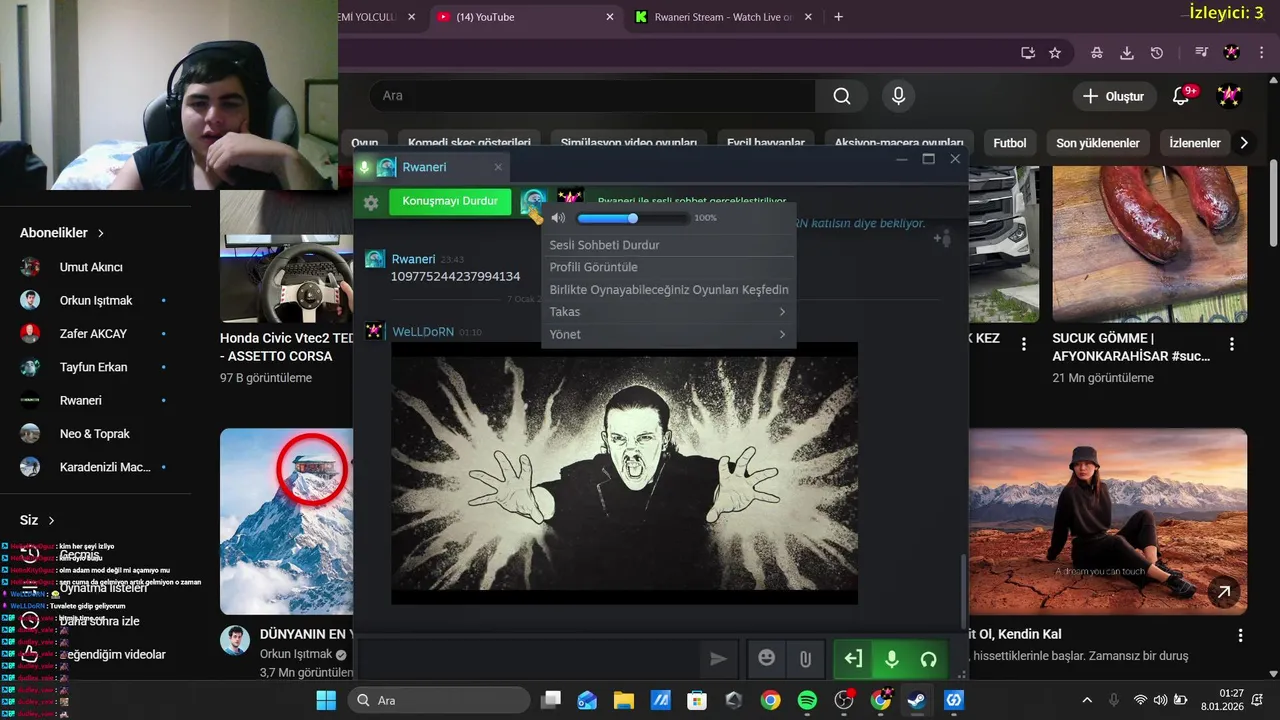Select Futbol category chip

(1010, 143)
